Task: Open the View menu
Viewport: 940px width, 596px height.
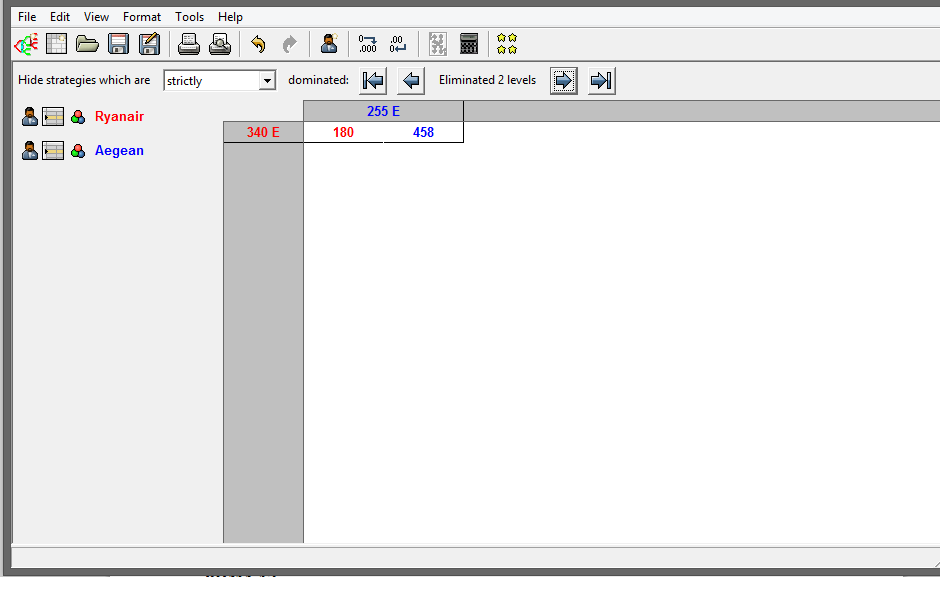Action: click(x=96, y=17)
